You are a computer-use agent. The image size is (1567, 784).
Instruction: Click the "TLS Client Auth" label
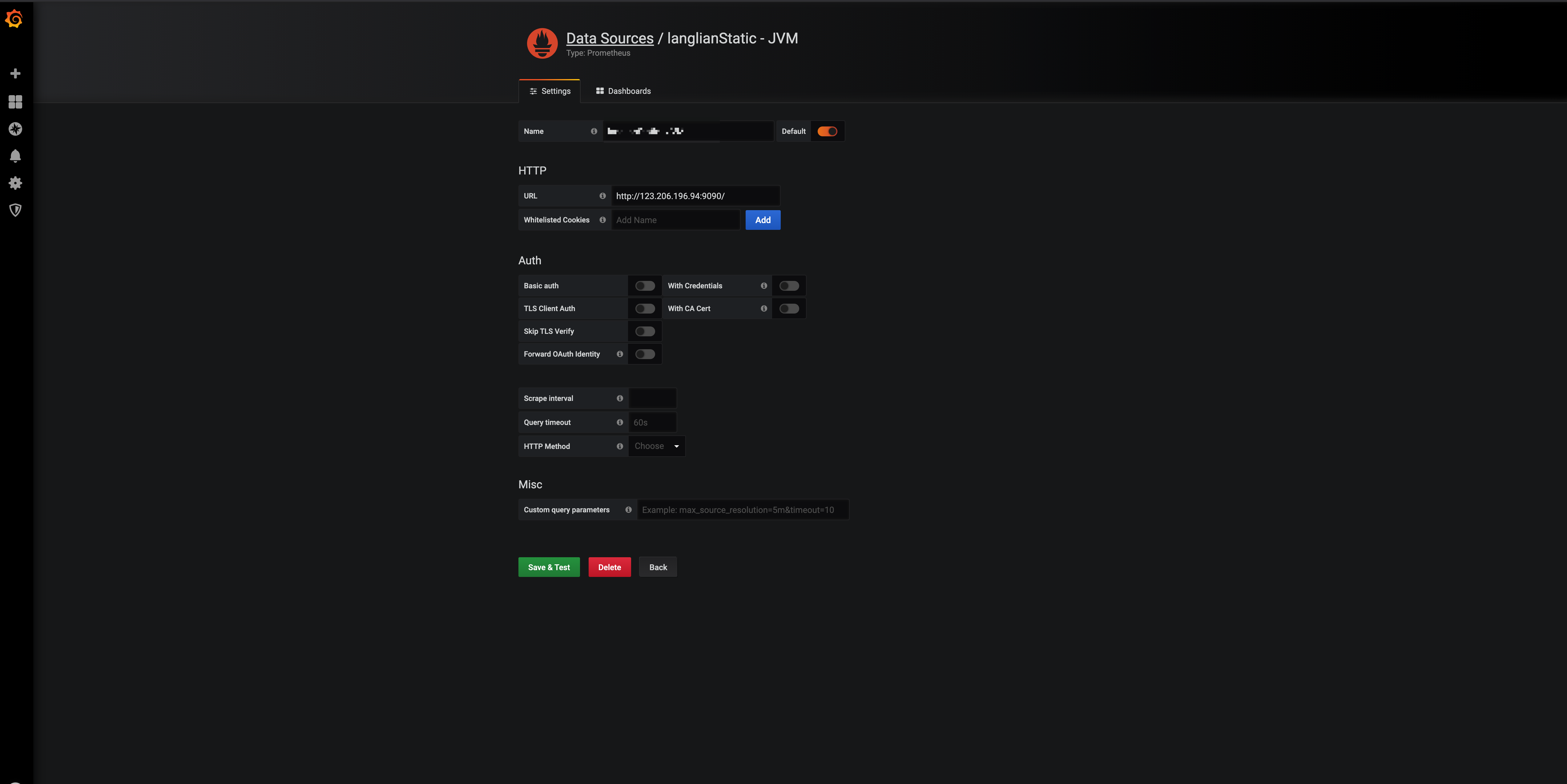(x=549, y=309)
